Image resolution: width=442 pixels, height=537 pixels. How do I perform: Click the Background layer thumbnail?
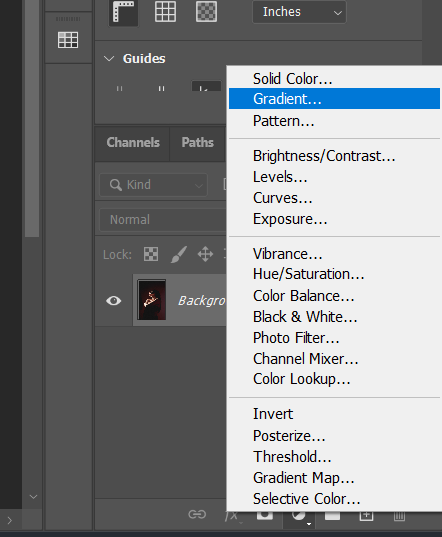click(152, 300)
